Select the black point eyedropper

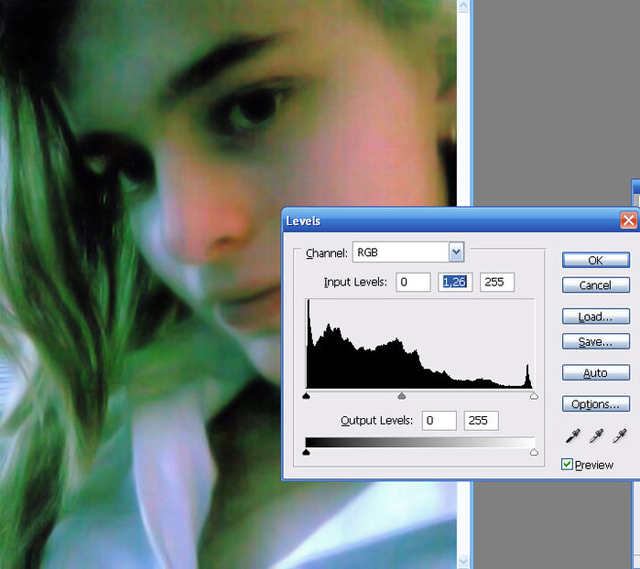click(573, 436)
